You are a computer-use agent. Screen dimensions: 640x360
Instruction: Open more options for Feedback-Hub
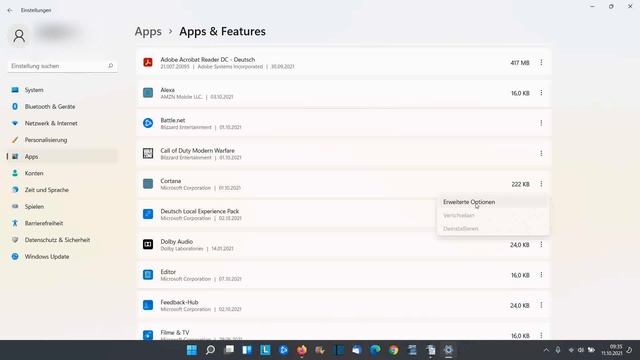pyautogui.click(x=541, y=305)
